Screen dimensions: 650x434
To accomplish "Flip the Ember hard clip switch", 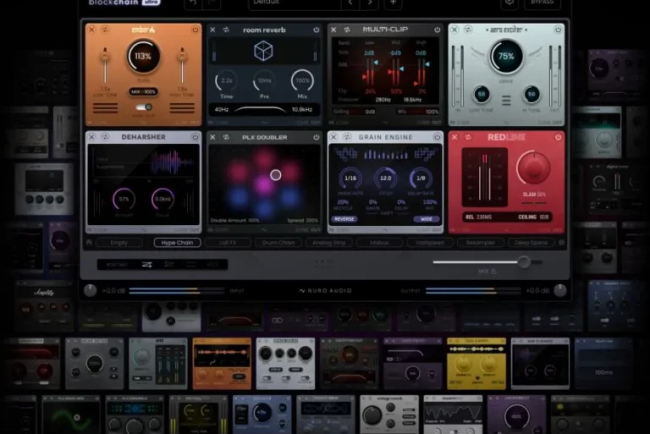I will [143, 107].
